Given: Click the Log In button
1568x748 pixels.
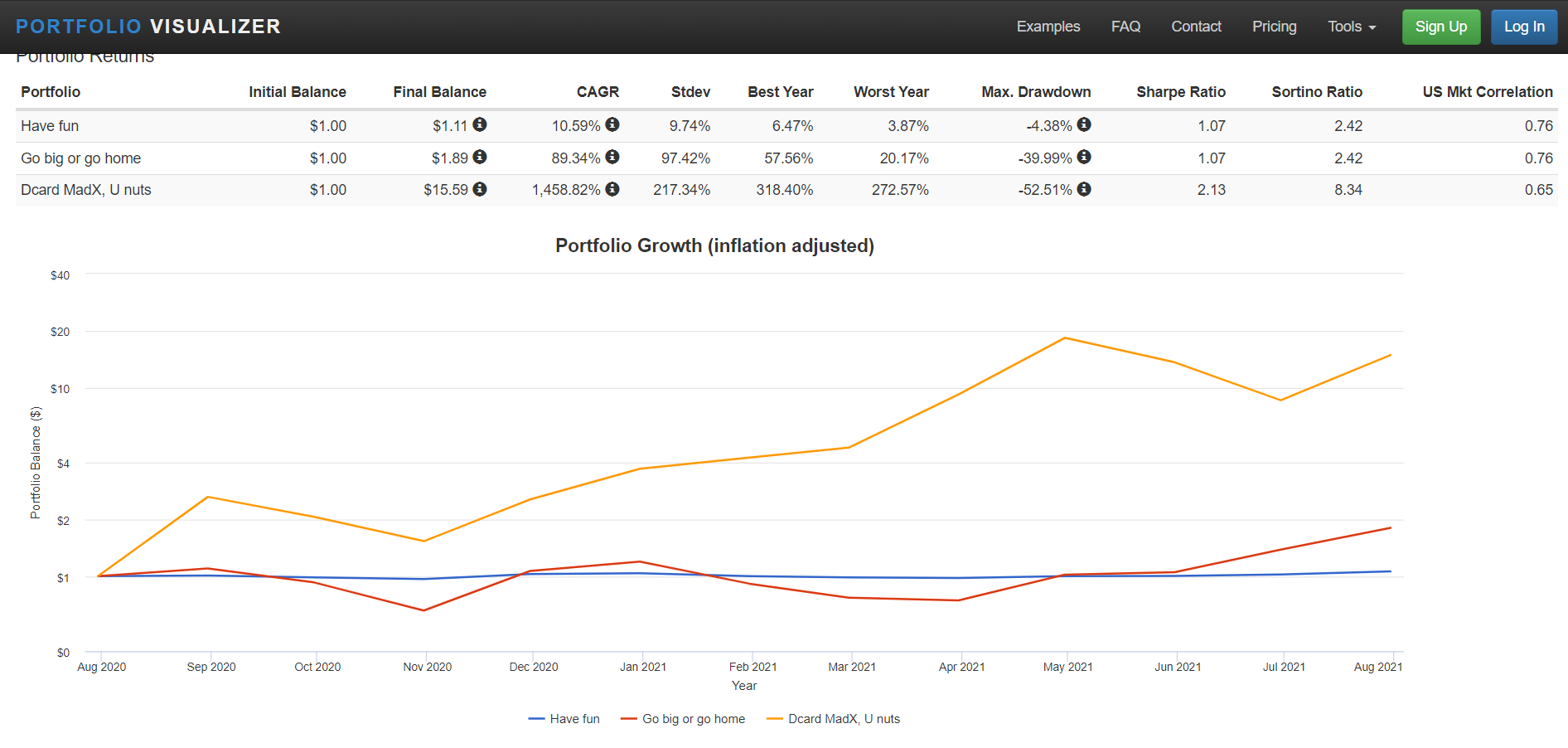Looking at the screenshot, I should (x=1523, y=27).
